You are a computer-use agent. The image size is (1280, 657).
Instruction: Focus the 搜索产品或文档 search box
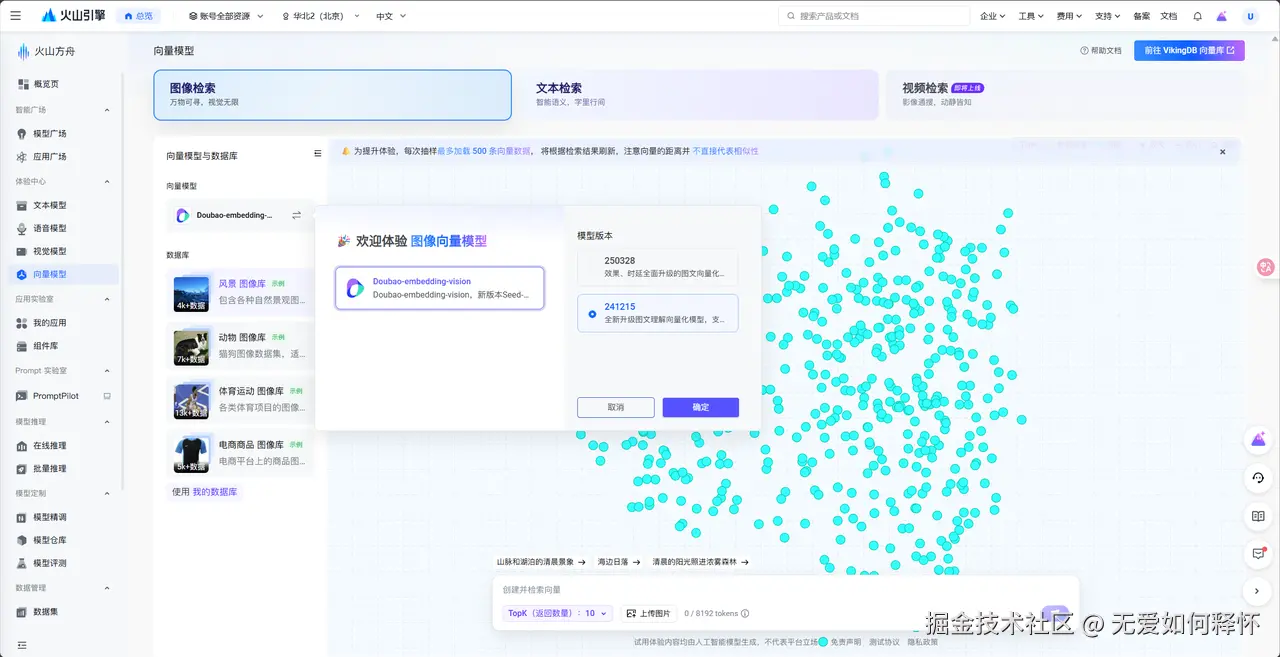tap(874, 16)
